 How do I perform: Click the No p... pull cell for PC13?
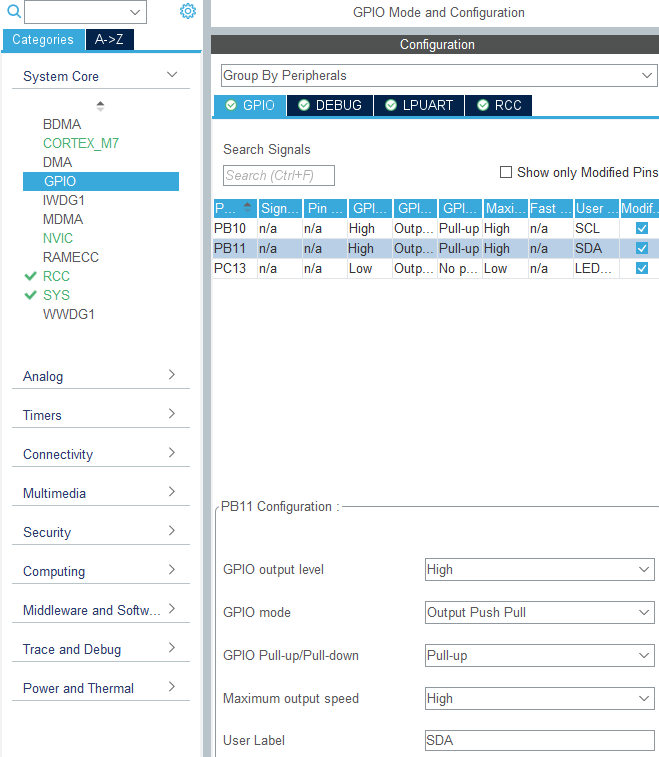pos(459,268)
